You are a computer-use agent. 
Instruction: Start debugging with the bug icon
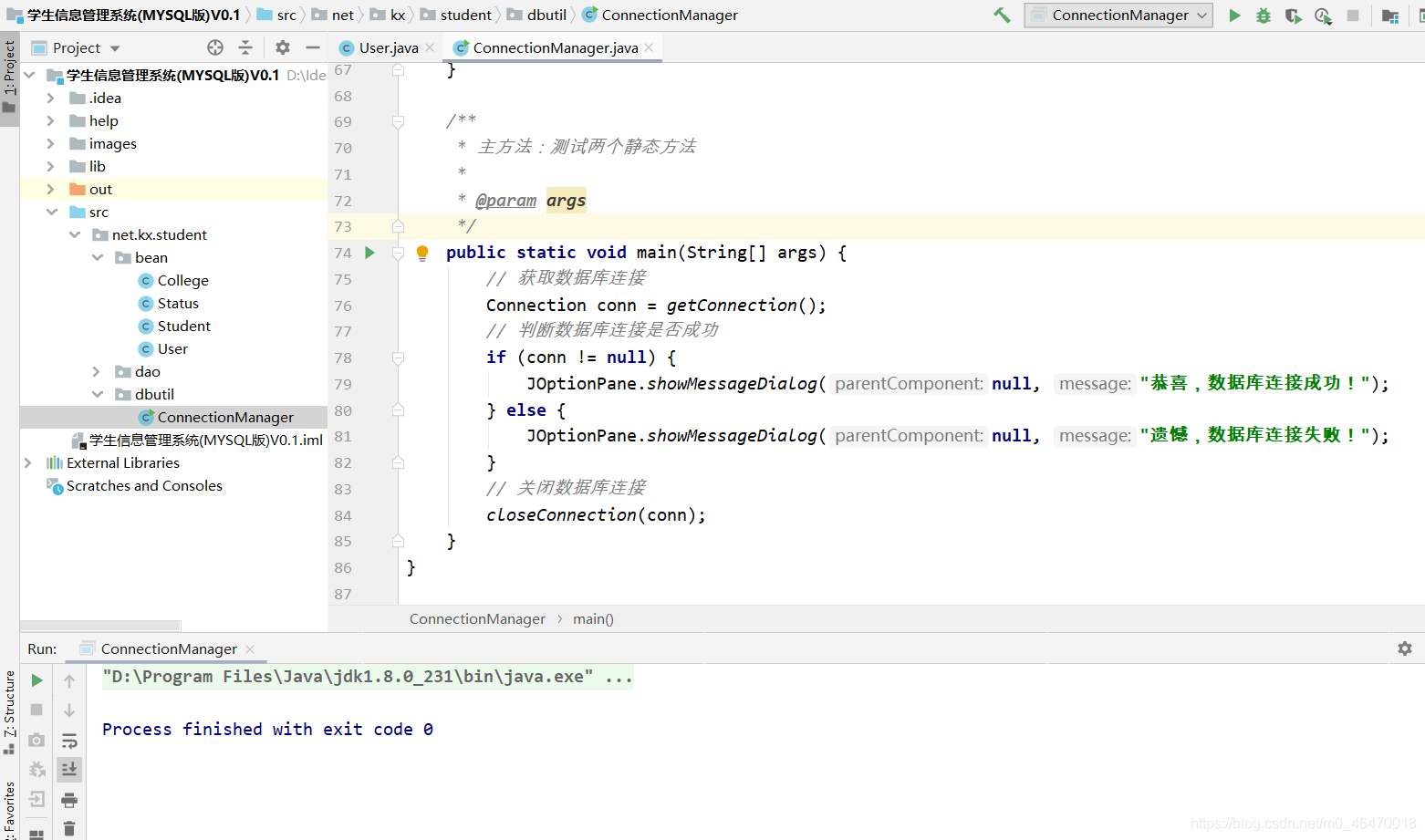[1264, 16]
